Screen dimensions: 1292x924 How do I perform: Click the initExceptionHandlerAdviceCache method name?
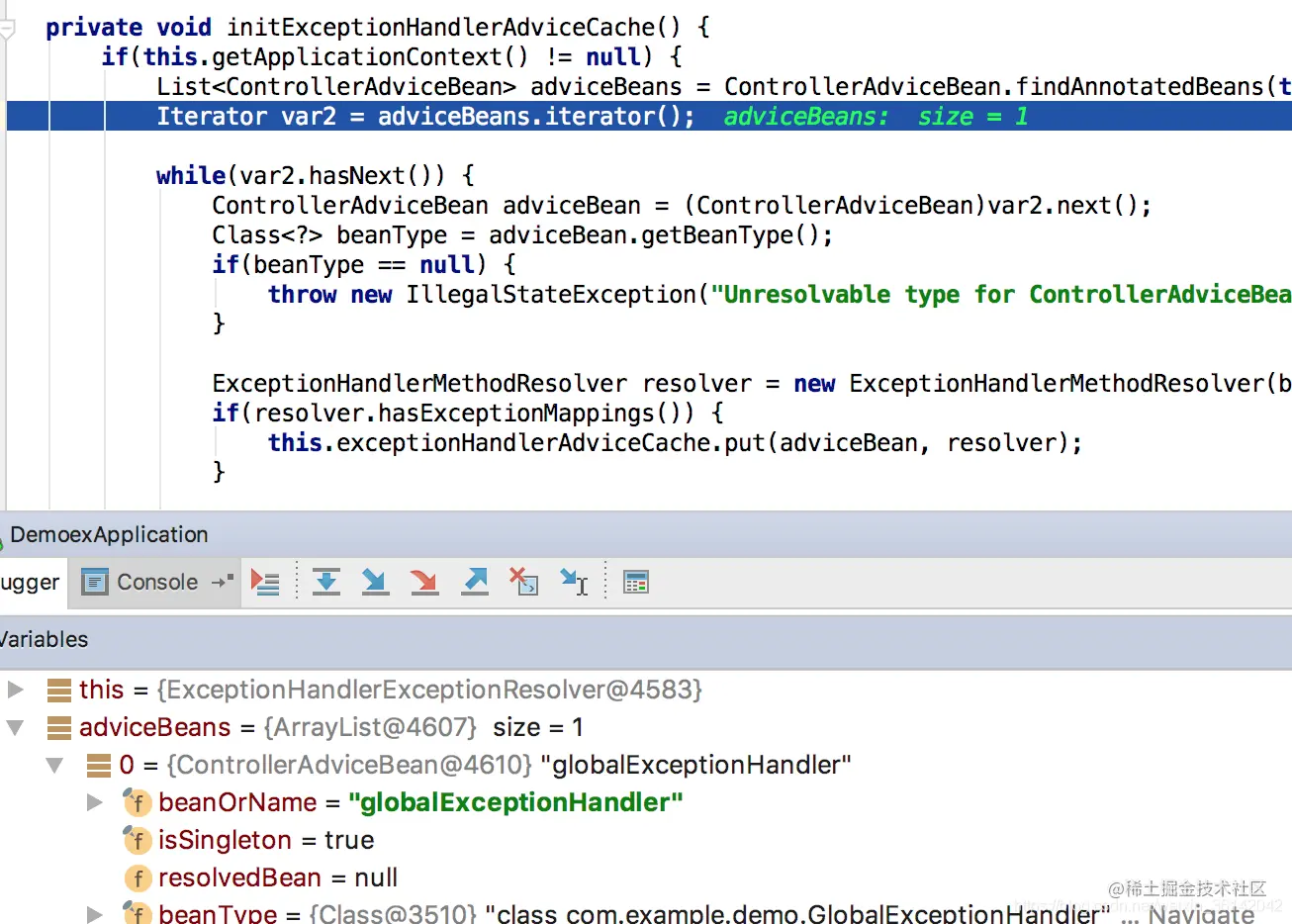[x=441, y=27]
